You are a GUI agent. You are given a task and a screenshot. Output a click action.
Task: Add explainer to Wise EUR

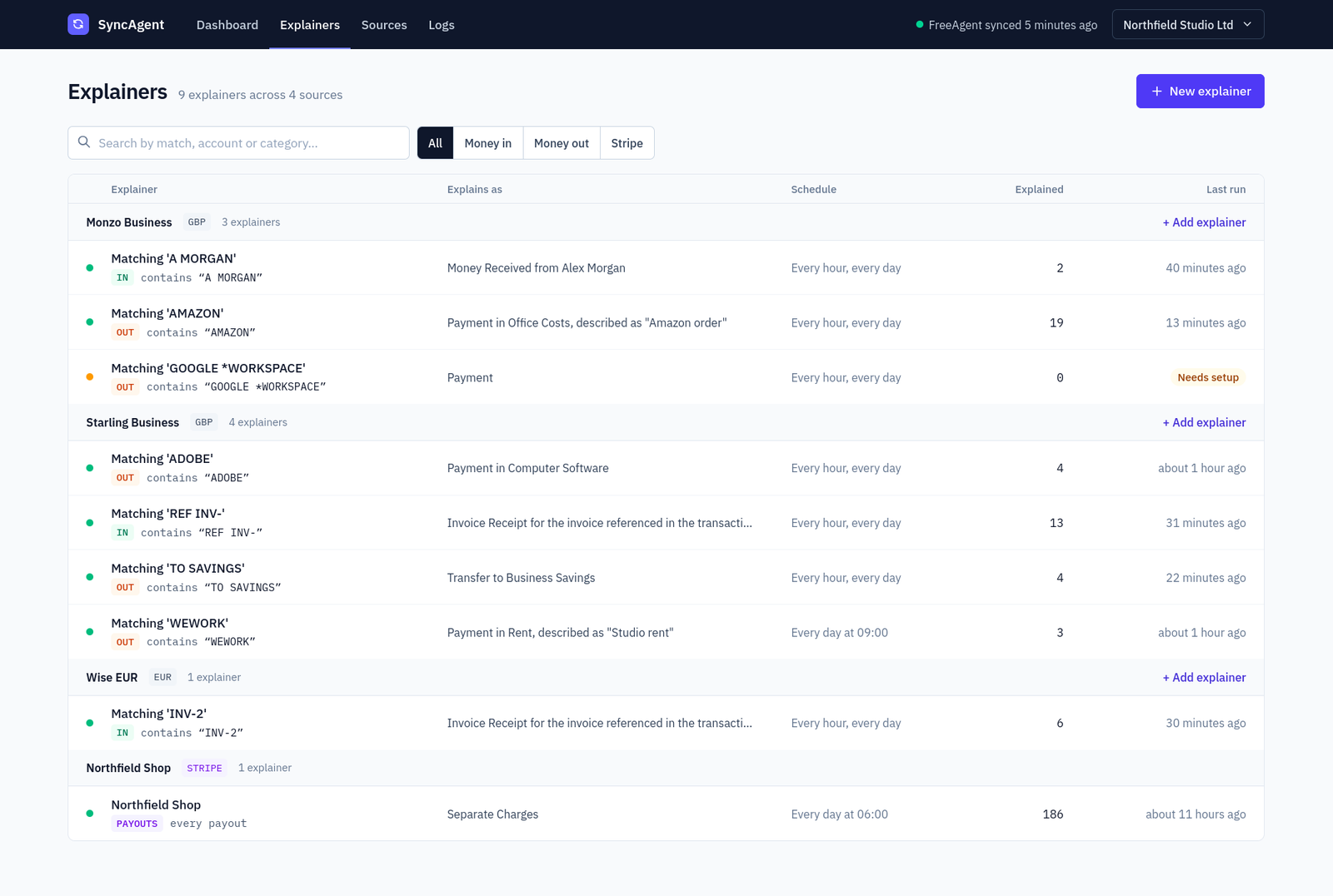click(x=1205, y=677)
